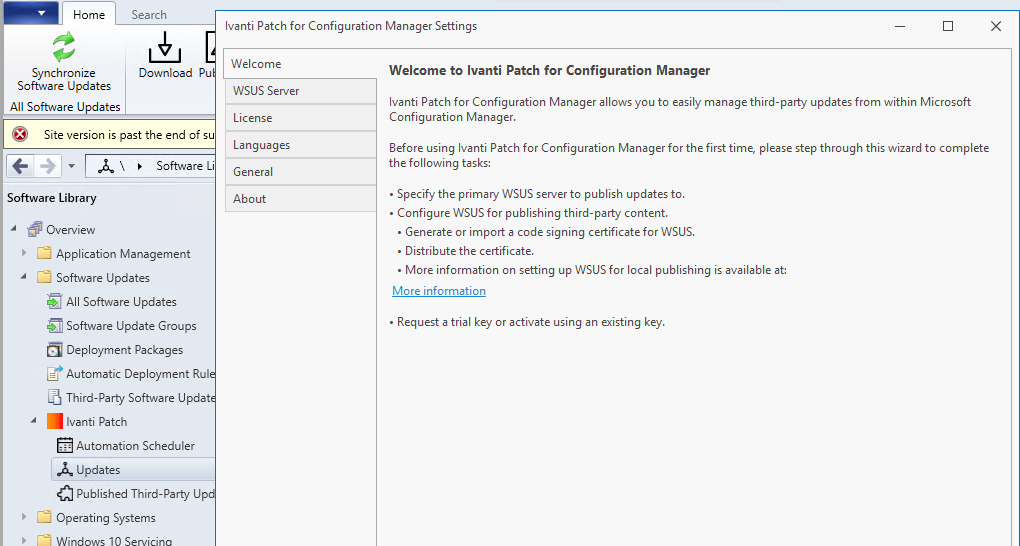
Task: Select the Languages settings tab
Action: point(261,145)
